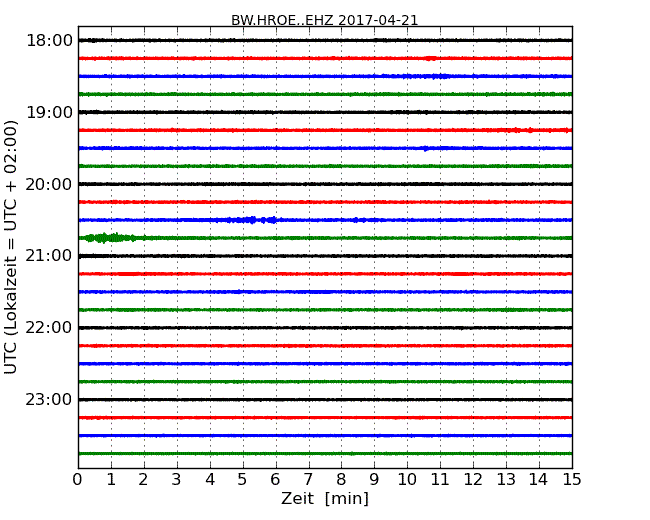Screen dimensions: 650x520
Task: Click the x-axis tick label 15
Action: pyautogui.click(x=572, y=480)
